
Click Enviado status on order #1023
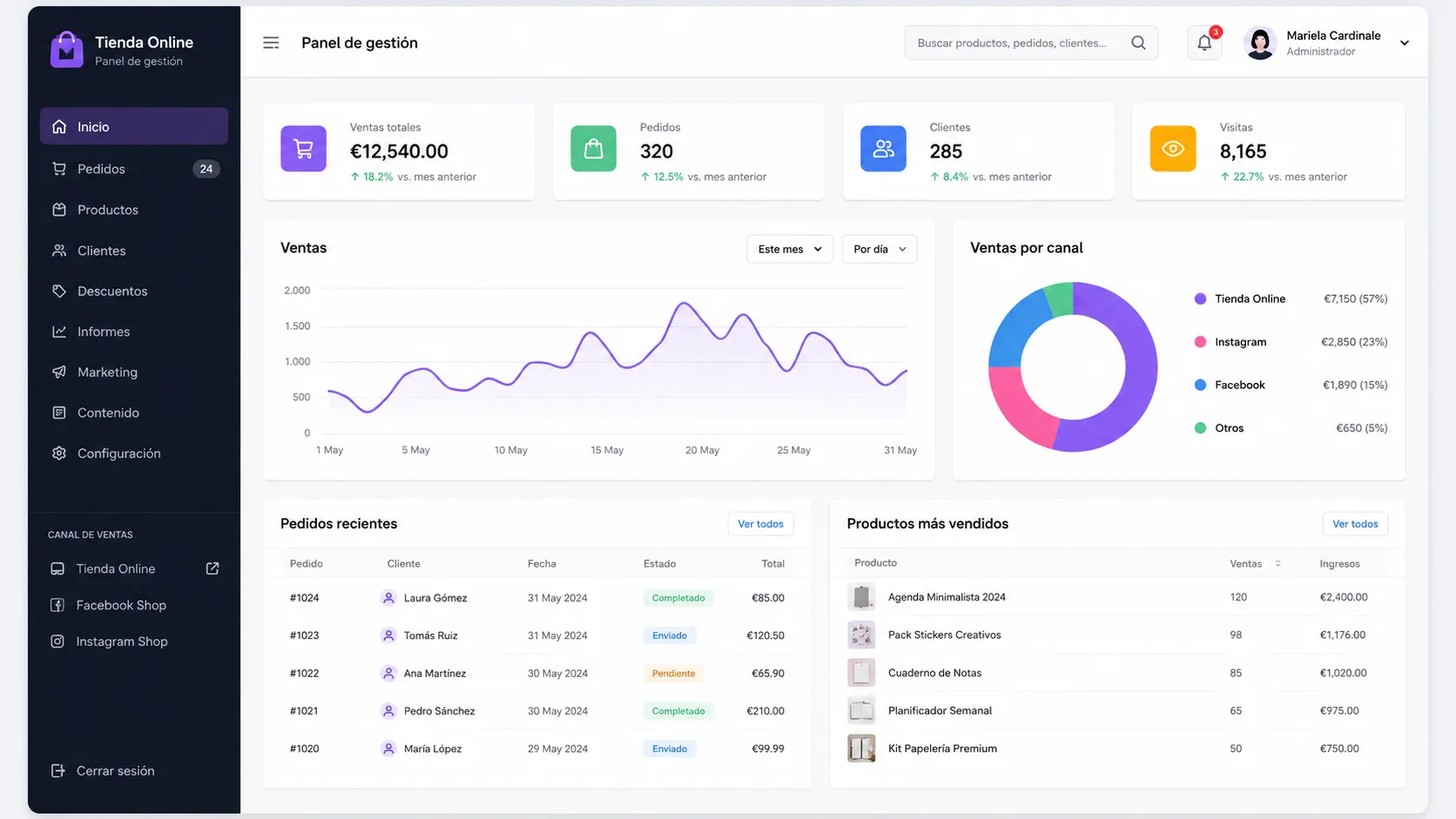tap(670, 635)
